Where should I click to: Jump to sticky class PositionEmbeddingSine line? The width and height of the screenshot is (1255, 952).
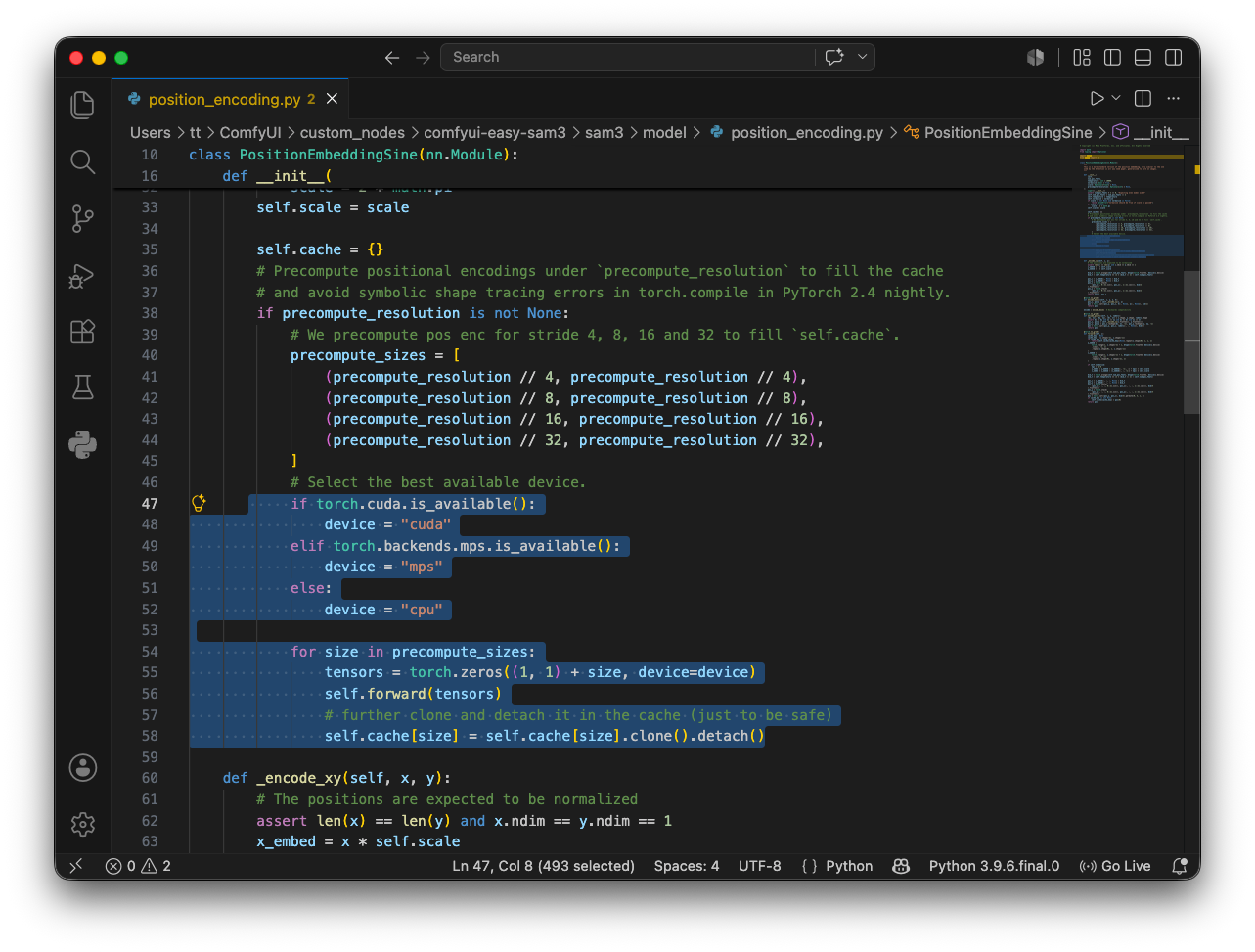pos(353,155)
